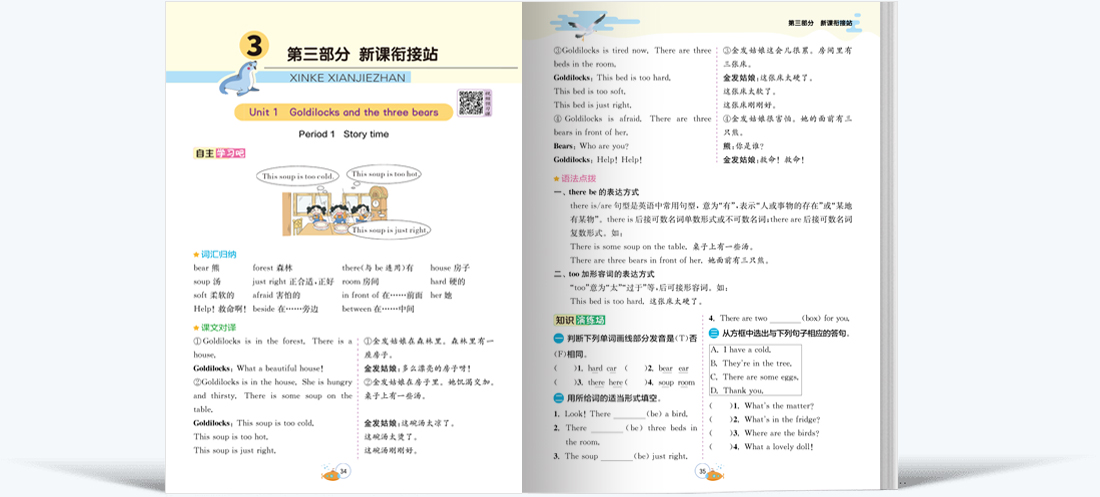
Task: Click the vocabulary entry 'soup 汤'
Action: tap(207, 281)
